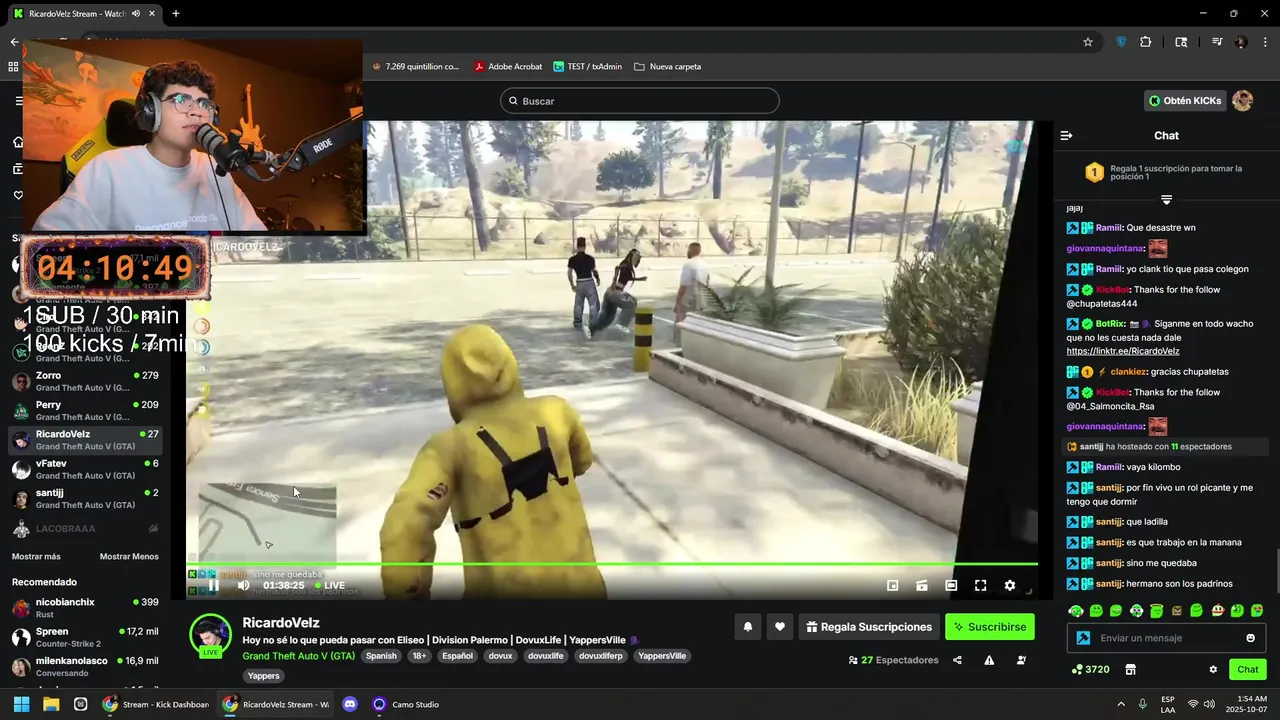Open the emoji picker in the chat input
The image size is (1280, 720).
point(1251,638)
